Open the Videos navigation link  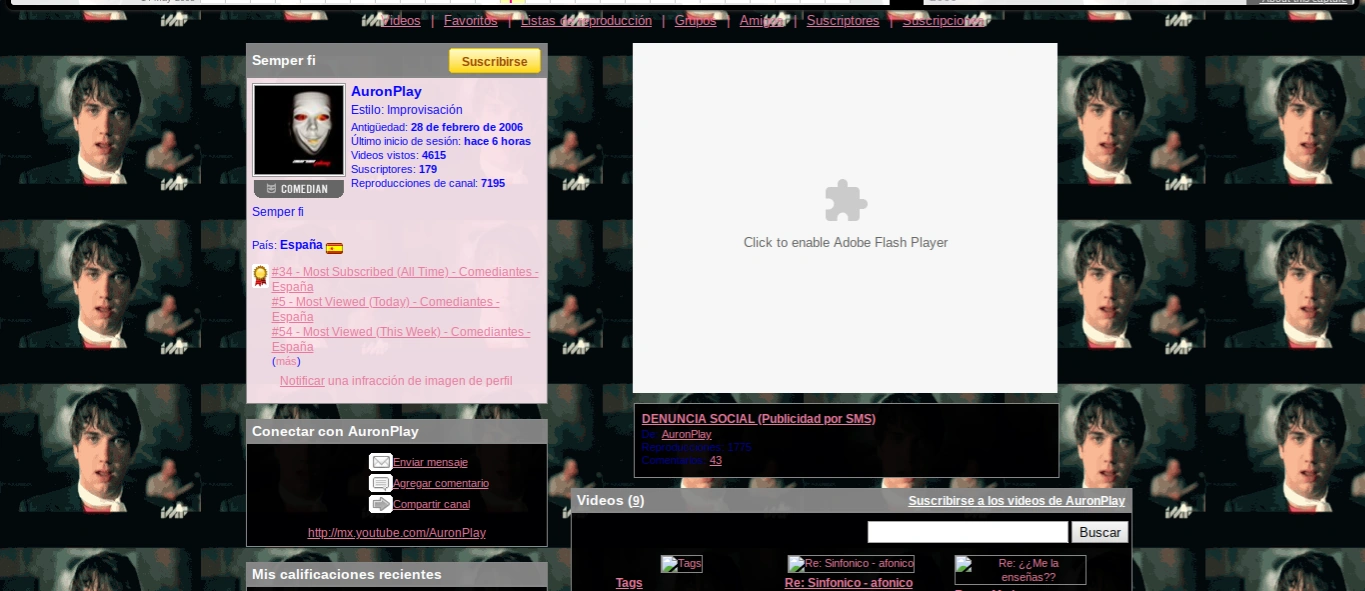[x=401, y=21]
